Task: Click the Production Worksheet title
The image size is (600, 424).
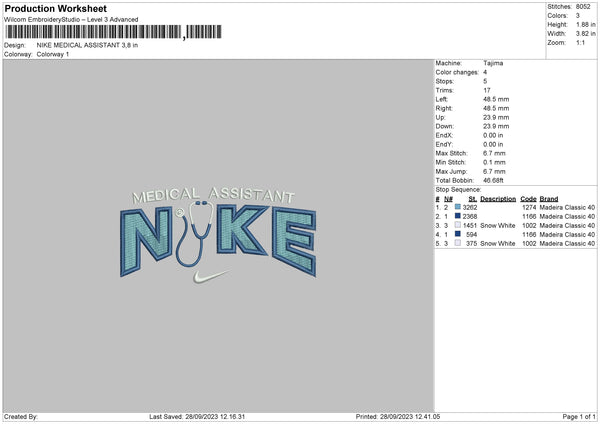Action: [x=55, y=8]
